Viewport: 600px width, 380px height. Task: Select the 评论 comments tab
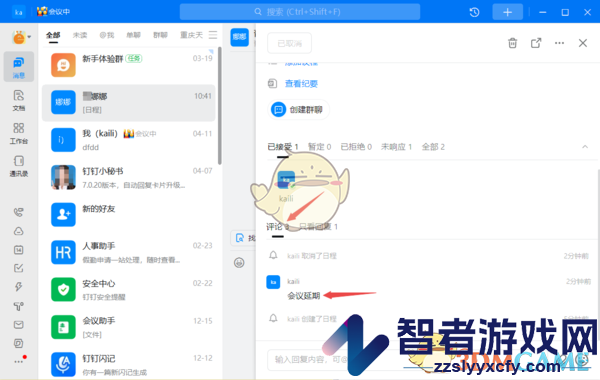pos(278,227)
